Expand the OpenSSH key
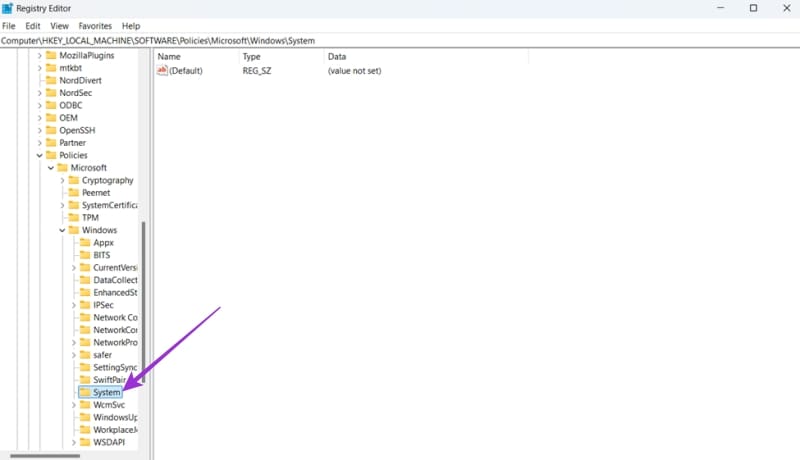 pyautogui.click(x=39, y=130)
